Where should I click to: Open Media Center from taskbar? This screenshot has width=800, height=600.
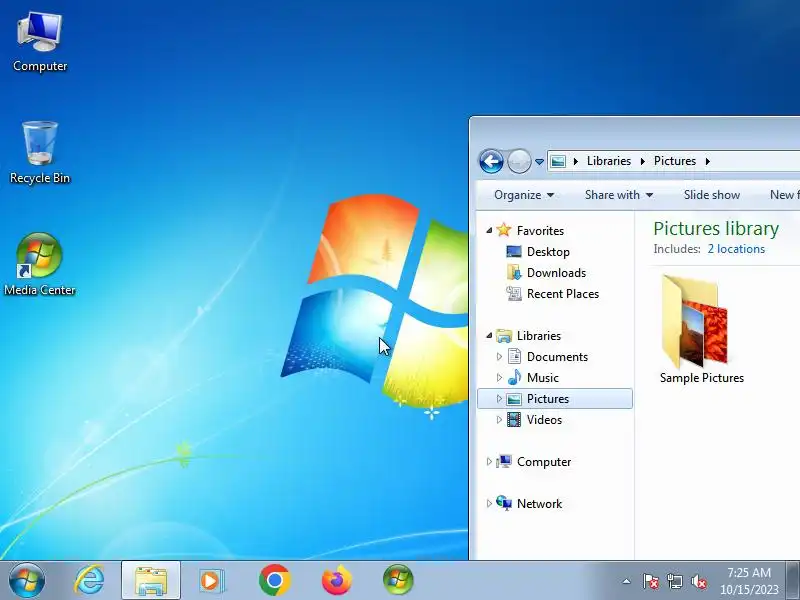398,580
